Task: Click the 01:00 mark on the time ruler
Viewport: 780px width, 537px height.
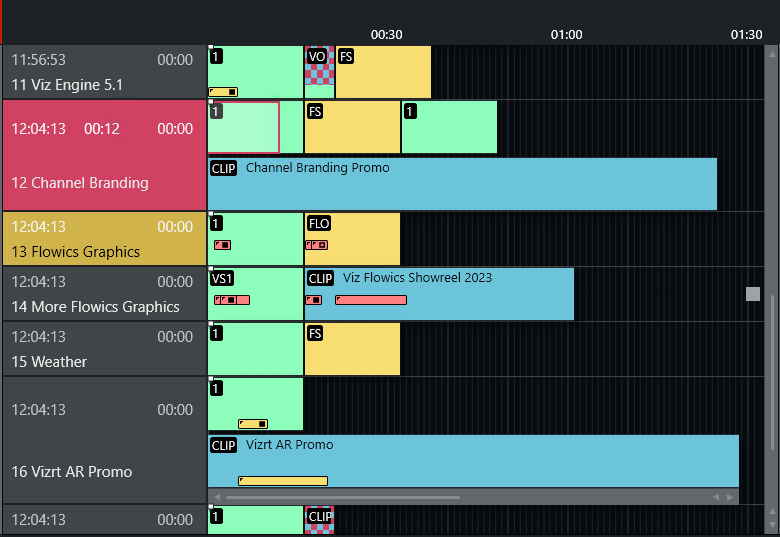Action: (567, 34)
